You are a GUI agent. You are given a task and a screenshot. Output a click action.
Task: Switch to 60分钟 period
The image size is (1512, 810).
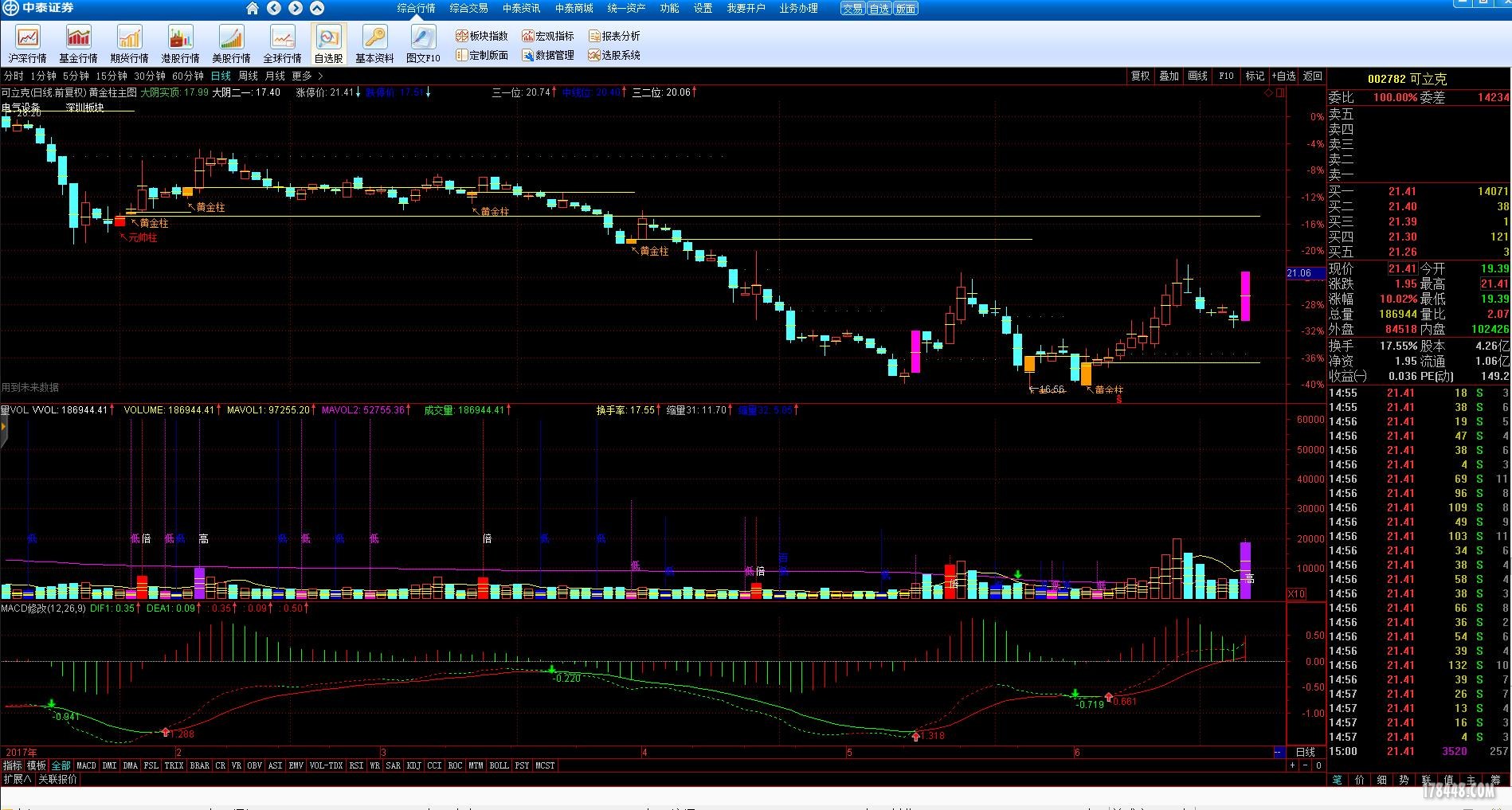(188, 76)
